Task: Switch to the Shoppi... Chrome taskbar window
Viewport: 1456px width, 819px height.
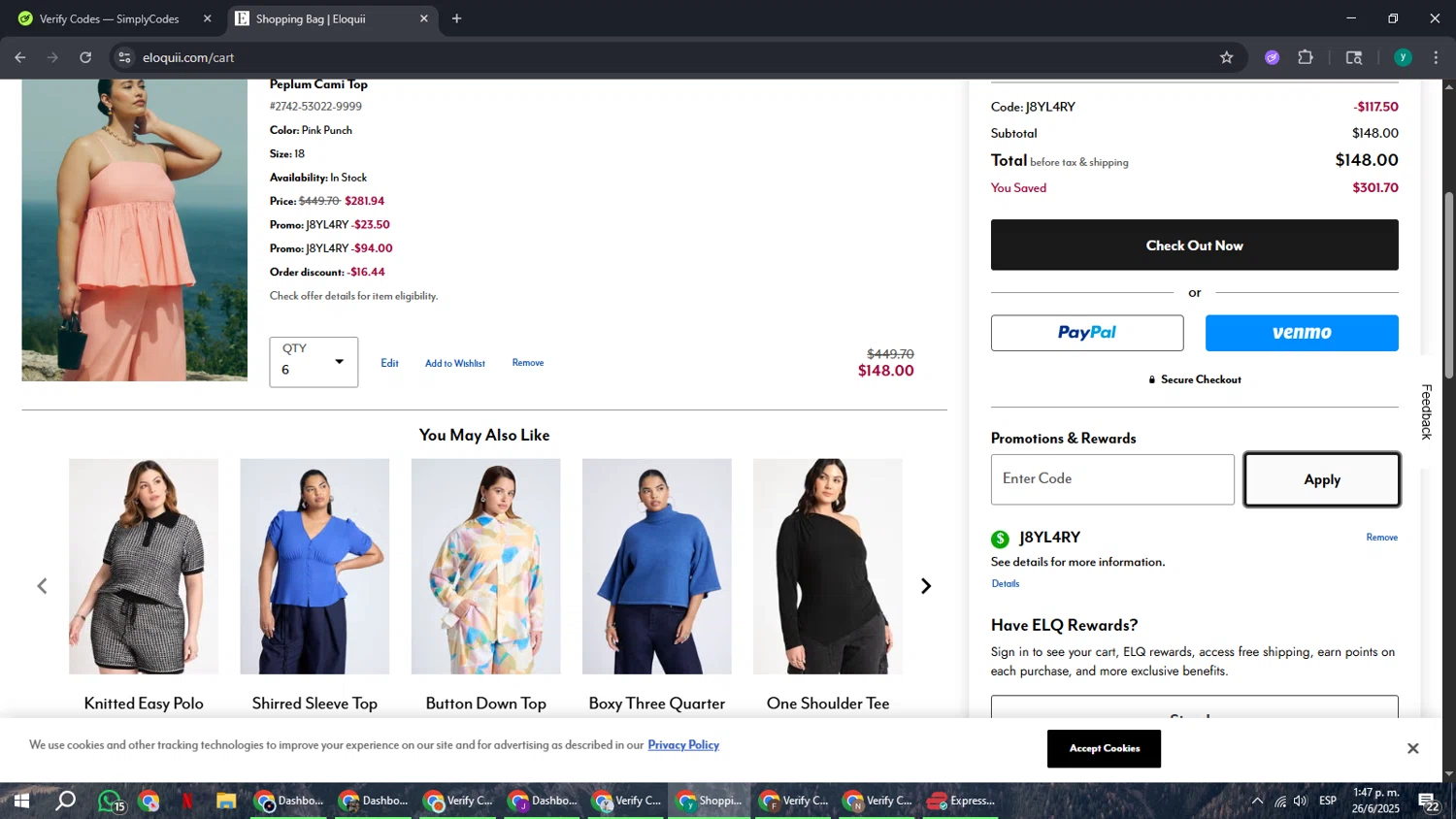Action: (710, 801)
